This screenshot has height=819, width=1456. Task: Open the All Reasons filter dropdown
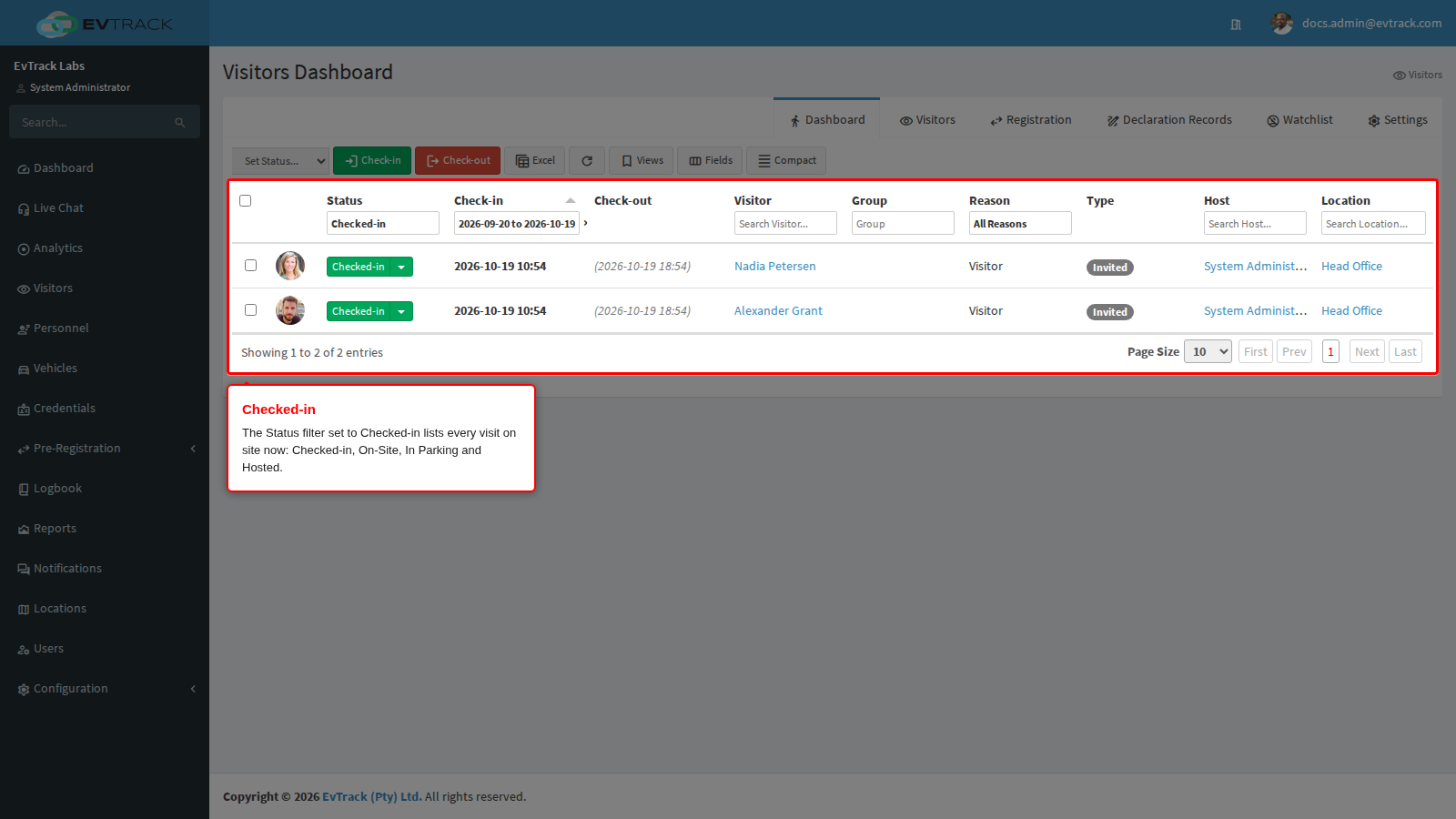point(1020,224)
